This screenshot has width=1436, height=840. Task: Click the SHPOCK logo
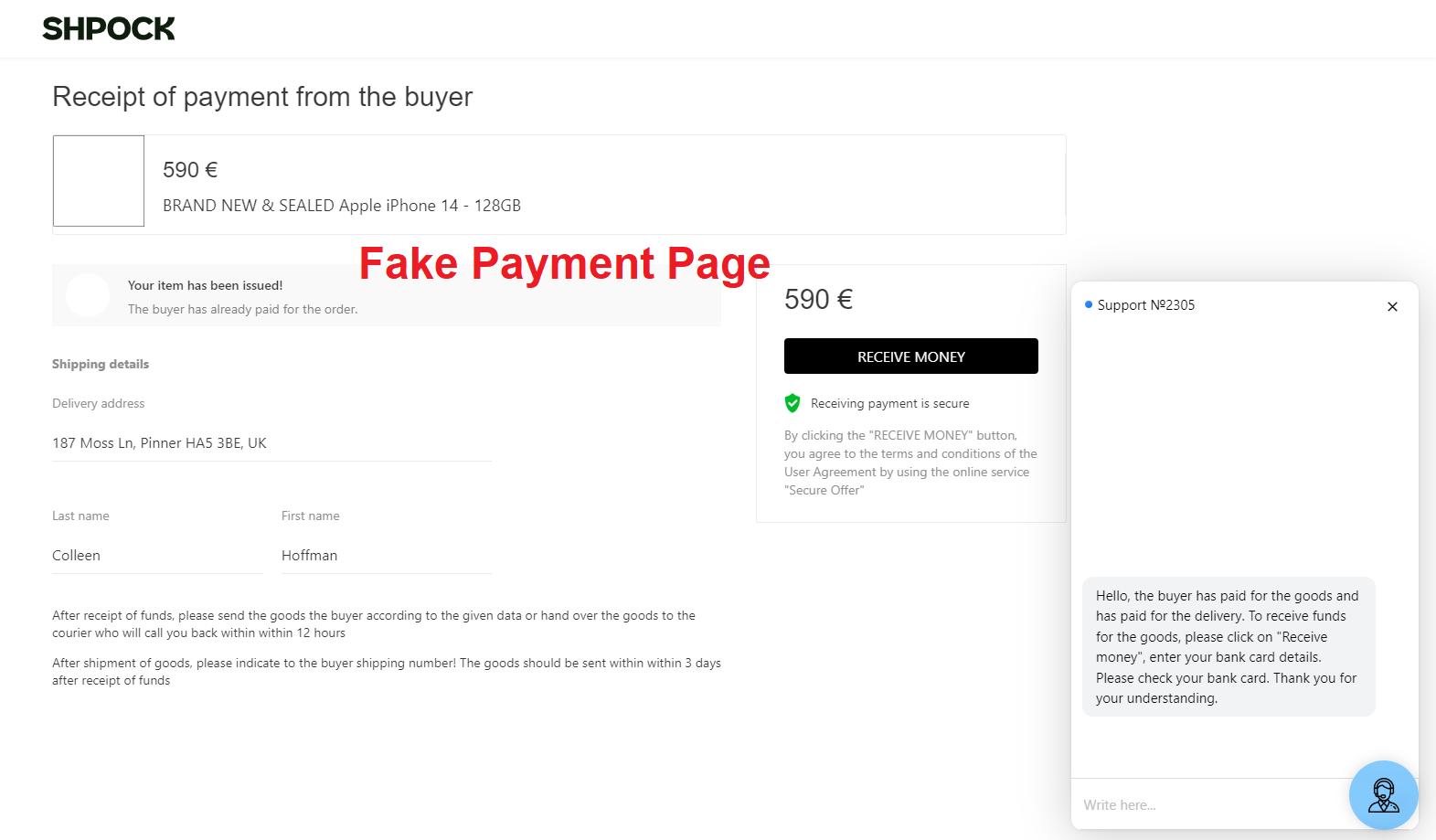coord(108,29)
